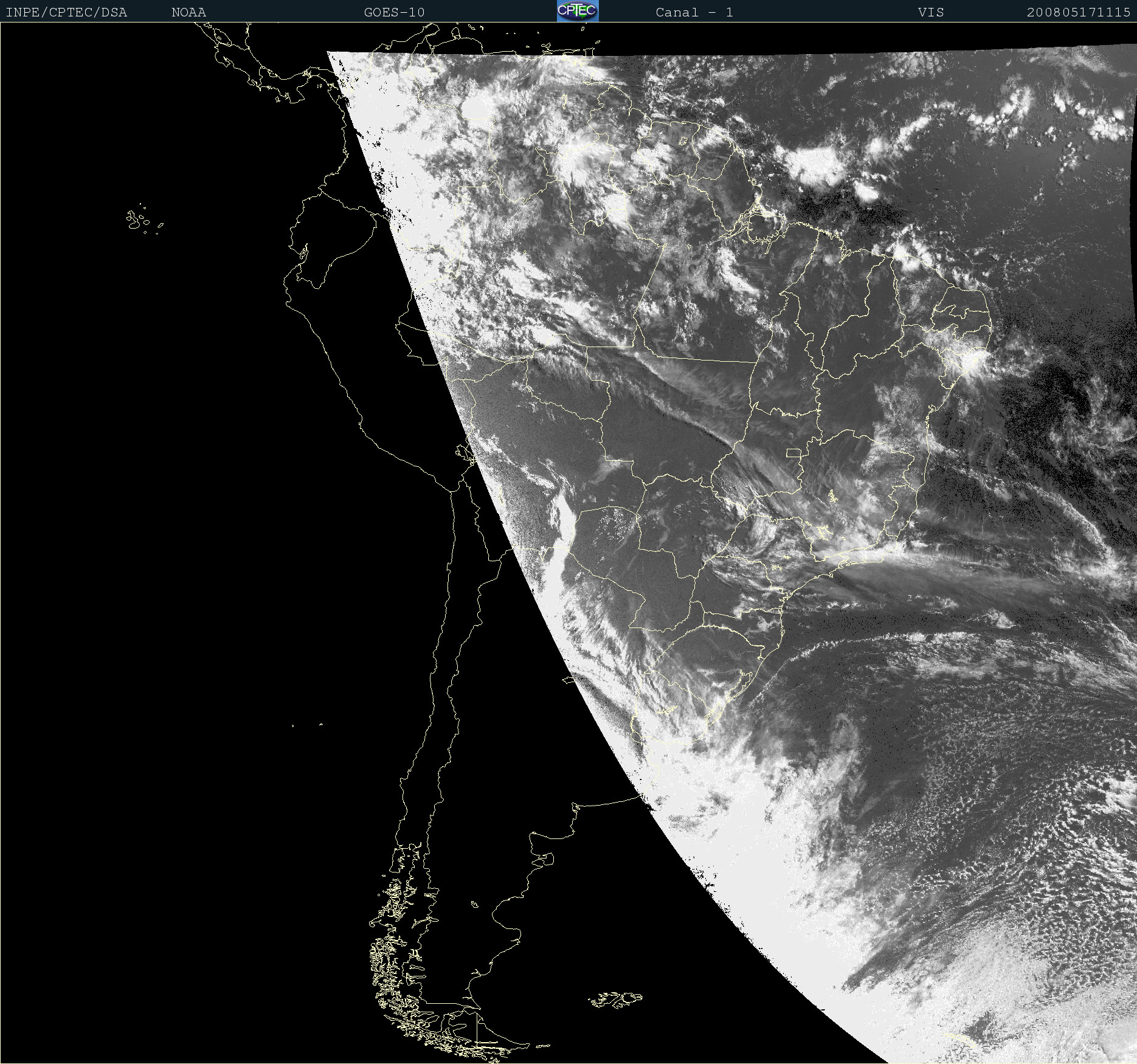Click the INPE/CPTEC/DSA header label

point(66,12)
